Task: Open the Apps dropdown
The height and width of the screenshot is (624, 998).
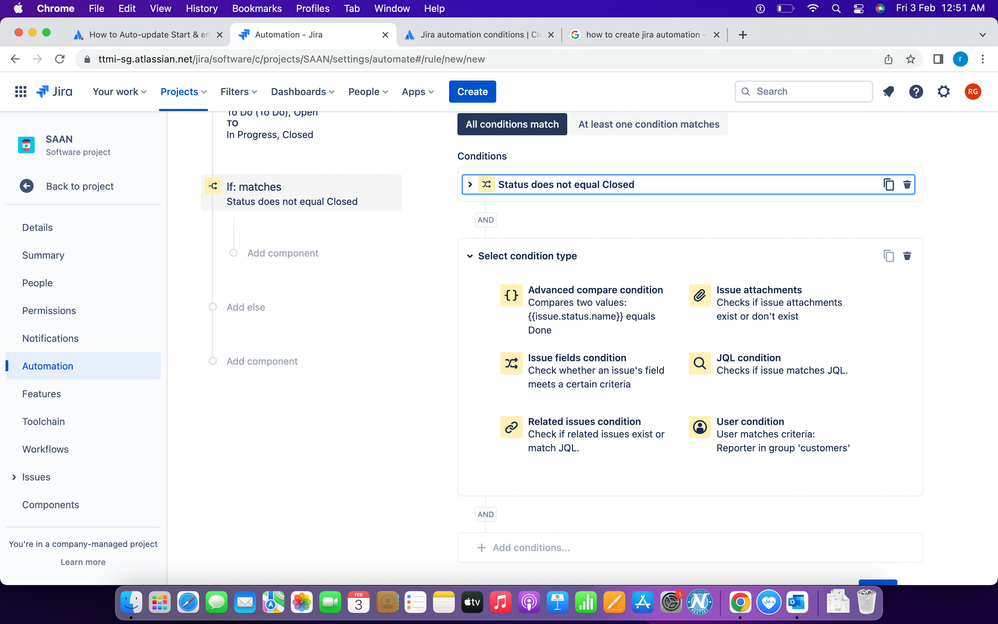Action: point(418,92)
